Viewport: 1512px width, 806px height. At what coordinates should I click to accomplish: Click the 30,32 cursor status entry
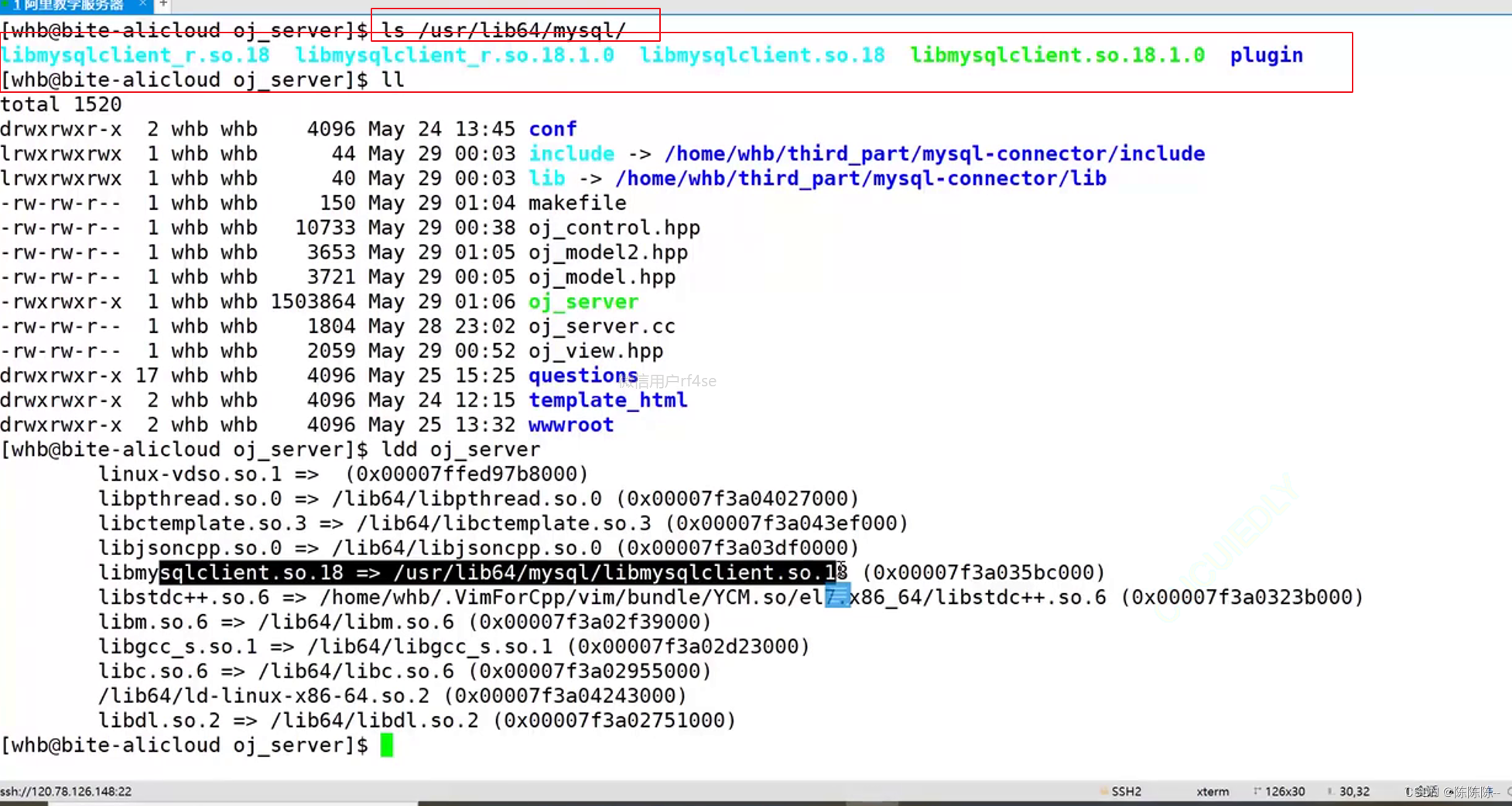tap(1354, 791)
